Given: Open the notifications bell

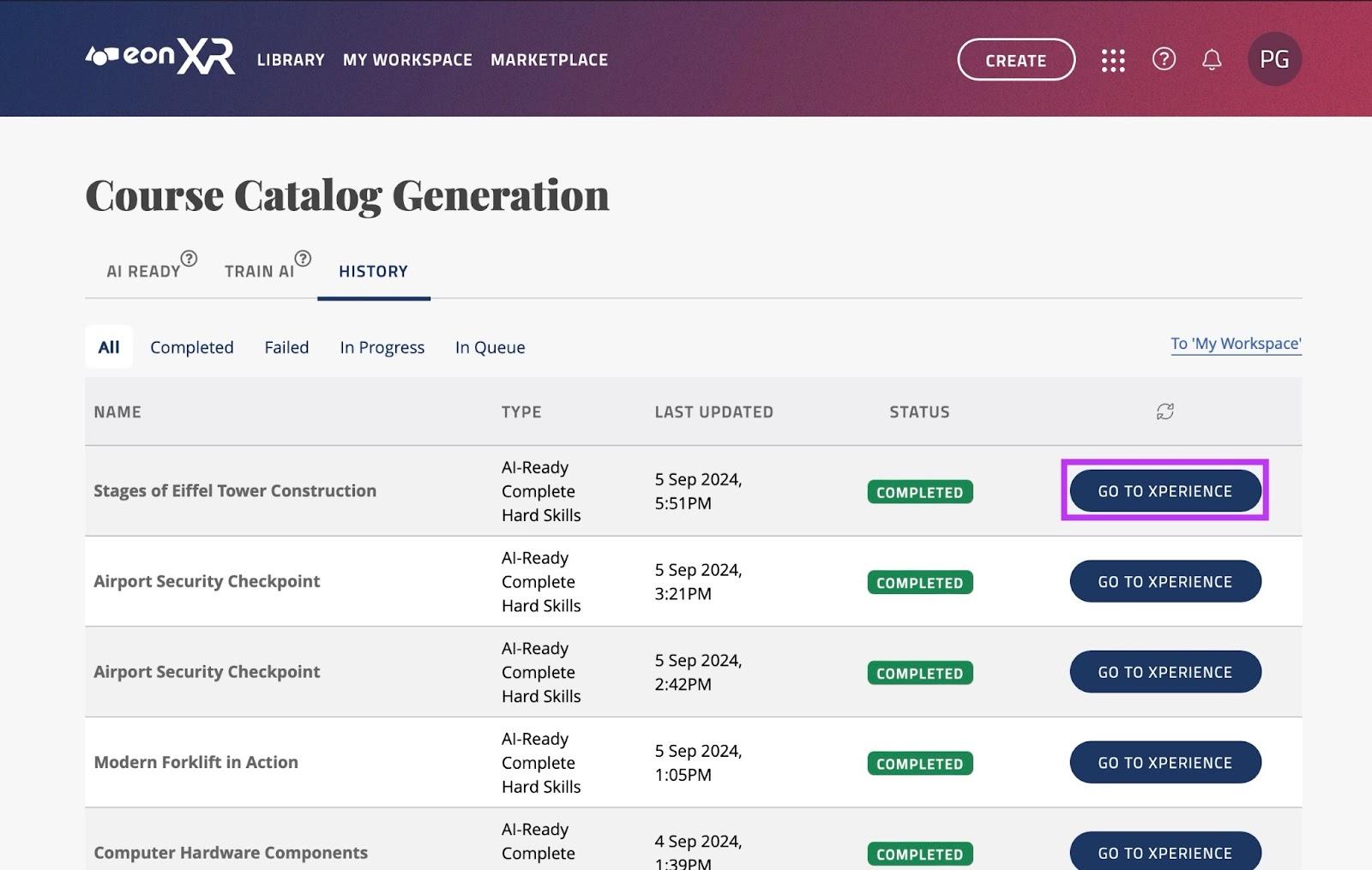Looking at the screenshot, I should click(x=1212, y=59).
